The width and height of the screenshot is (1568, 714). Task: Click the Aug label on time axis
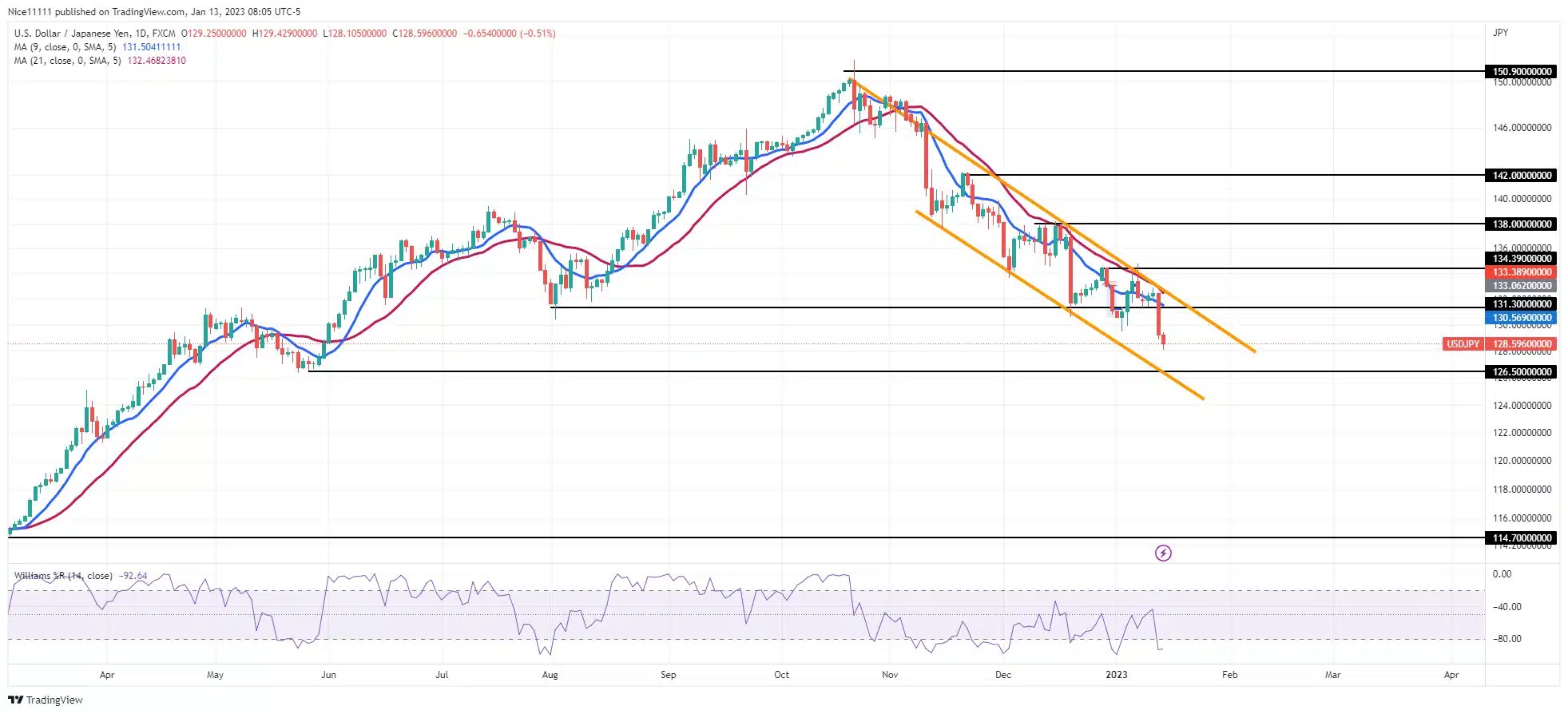coord(550,675)
